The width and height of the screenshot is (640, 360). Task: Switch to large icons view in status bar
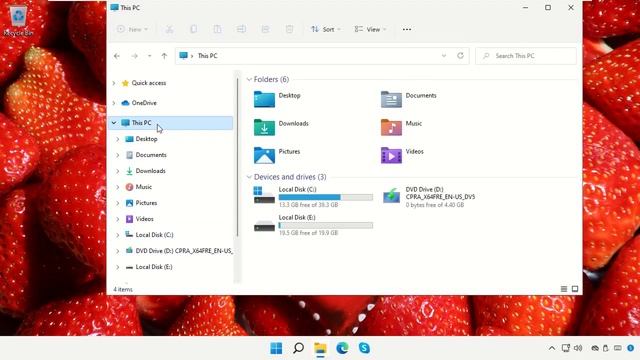575,289
